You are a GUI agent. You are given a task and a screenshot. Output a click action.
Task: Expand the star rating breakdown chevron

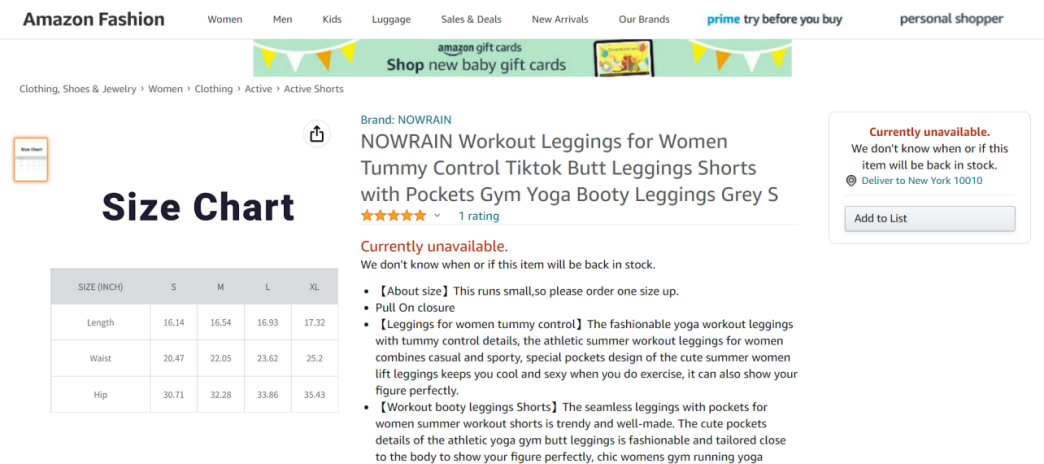tap(437, 216)
